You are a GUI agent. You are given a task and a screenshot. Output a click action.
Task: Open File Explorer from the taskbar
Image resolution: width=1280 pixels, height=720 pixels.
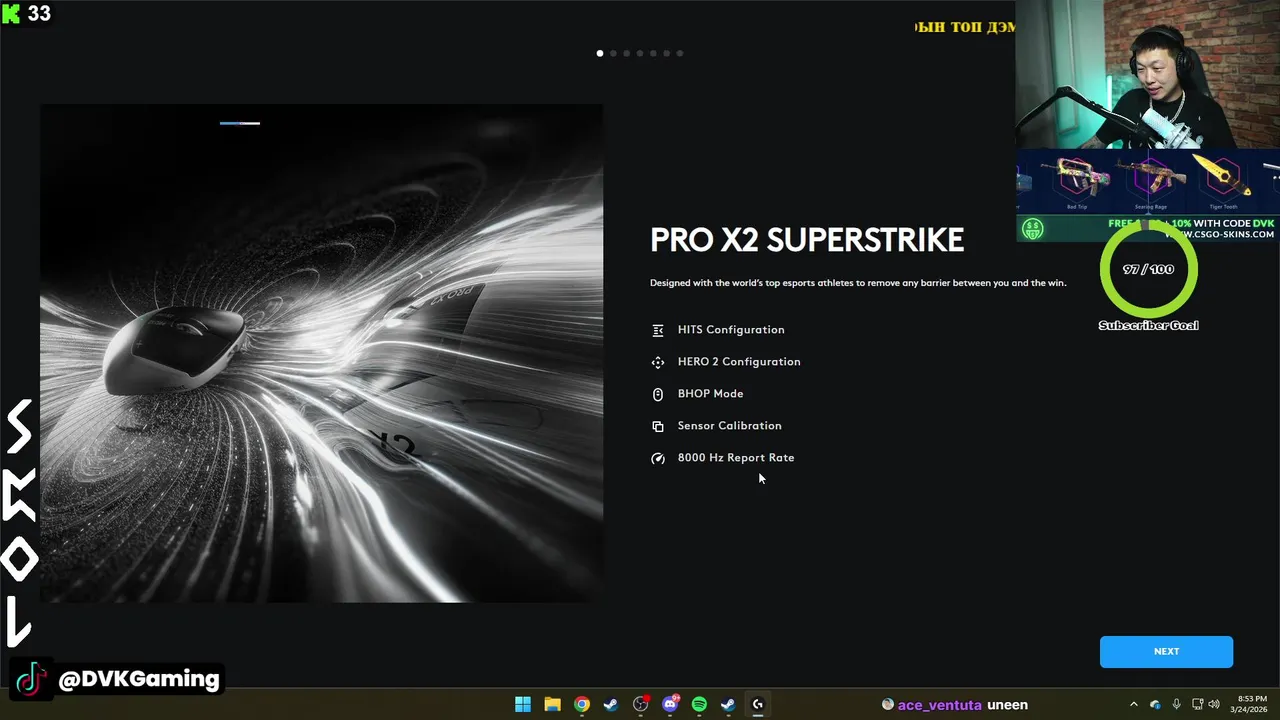[552, 704]
